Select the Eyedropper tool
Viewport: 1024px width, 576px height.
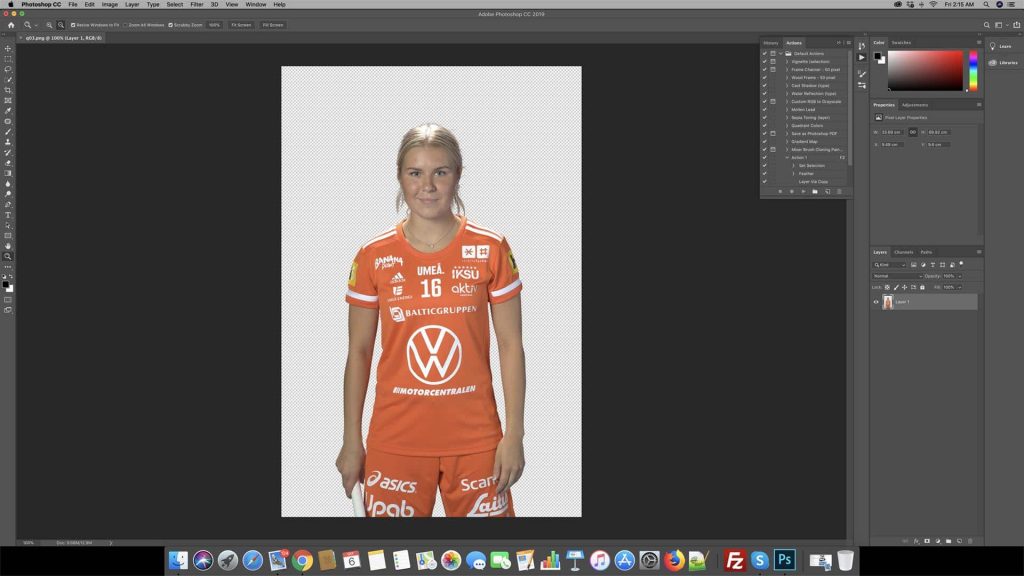pyautogui.click(x=8, y=111)
